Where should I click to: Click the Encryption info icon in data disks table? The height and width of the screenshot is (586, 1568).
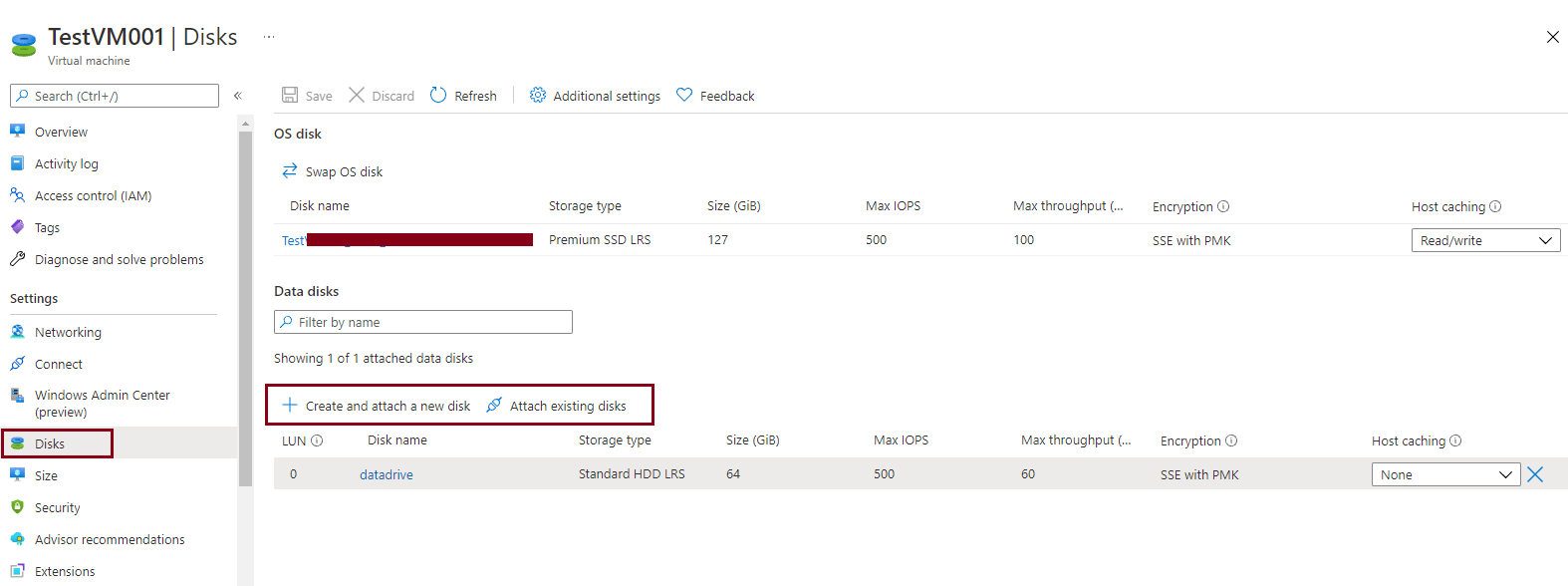[x=1231, y=440]
